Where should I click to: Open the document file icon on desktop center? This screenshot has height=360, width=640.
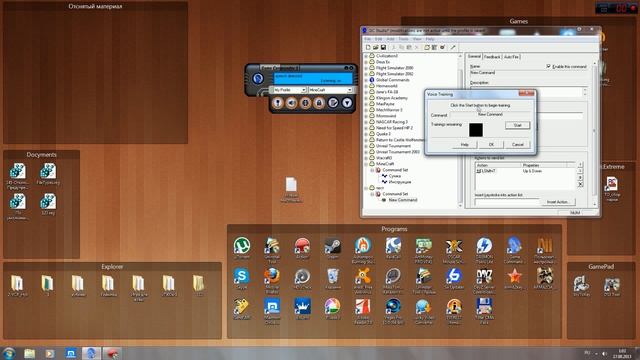click(x=291, y=190)
